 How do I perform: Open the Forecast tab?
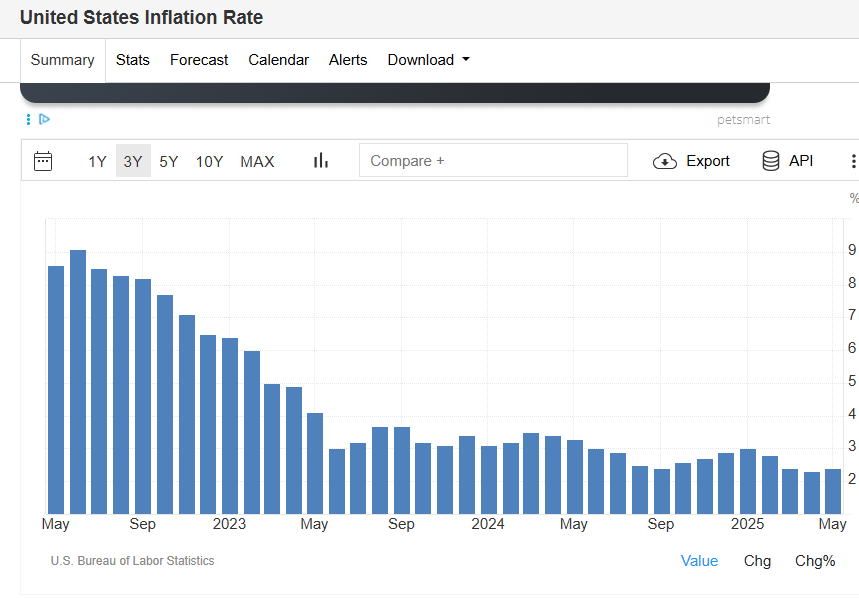[199, 60]
